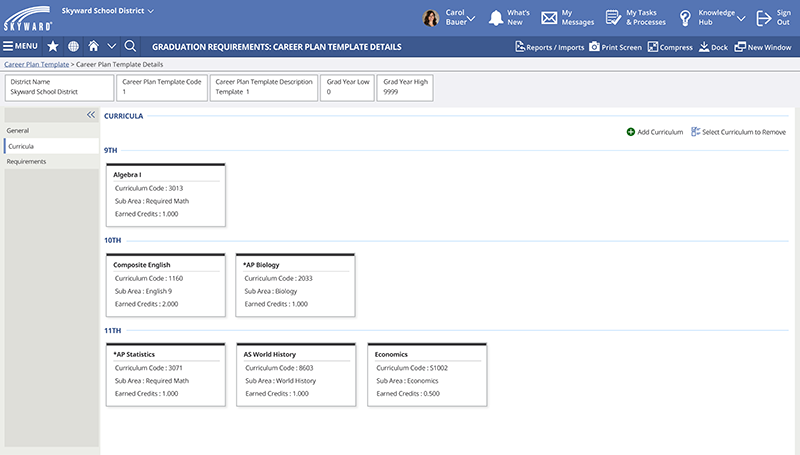Open the district selector dropdown
The height and width of the screenshot is (455, 800).
coord(108,11)
